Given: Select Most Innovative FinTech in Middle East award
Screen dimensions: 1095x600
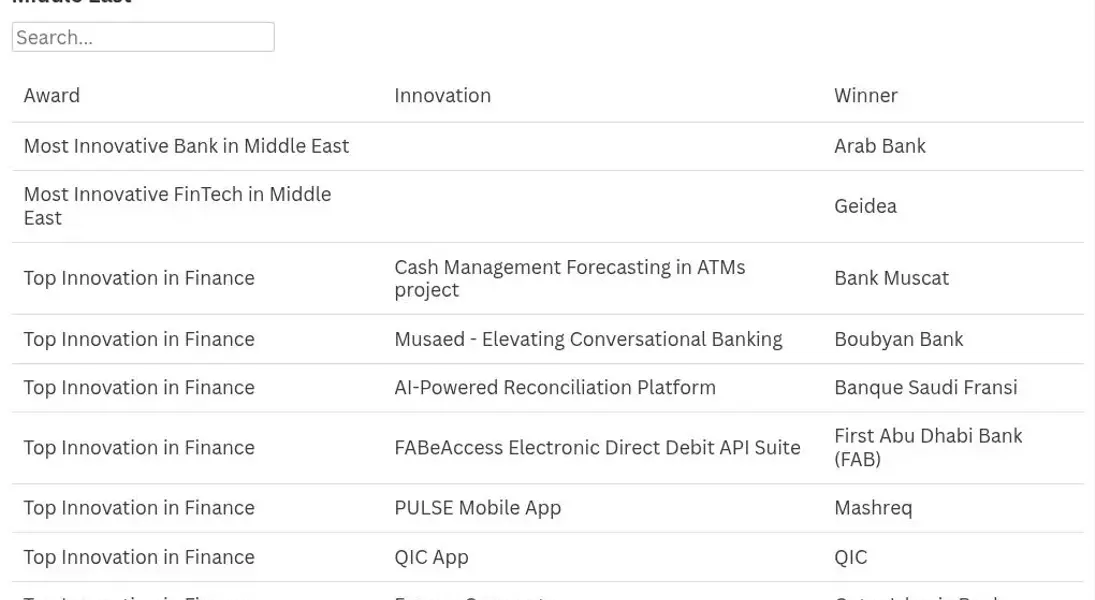Looking at the screenshot, I should [x=177, y=206].
